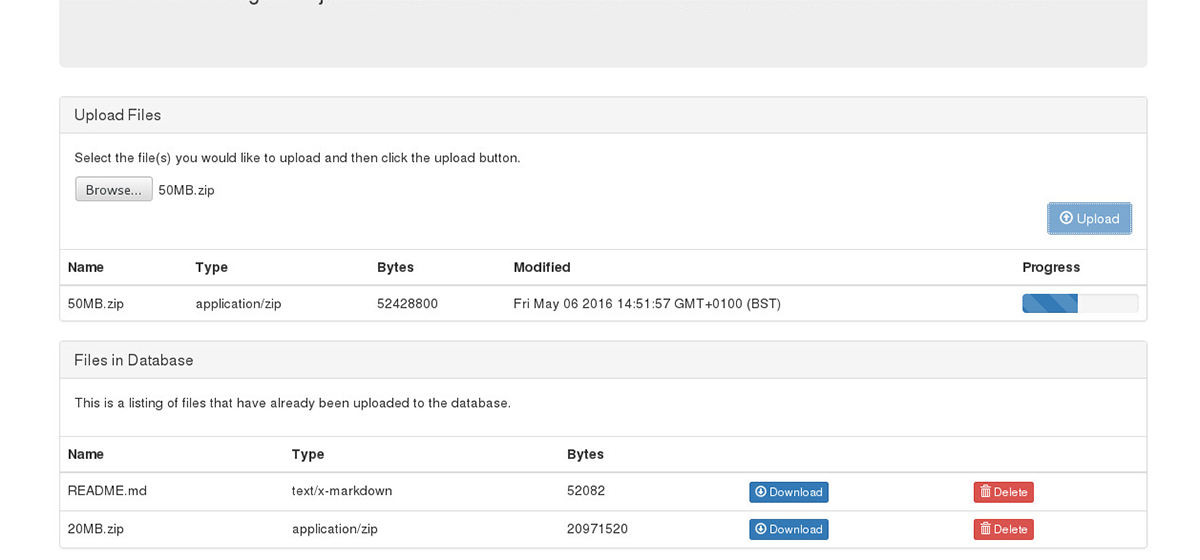Download the 20MB.zip file
The width and height of the screenshot is (1200, 560).
click(789, 529)
